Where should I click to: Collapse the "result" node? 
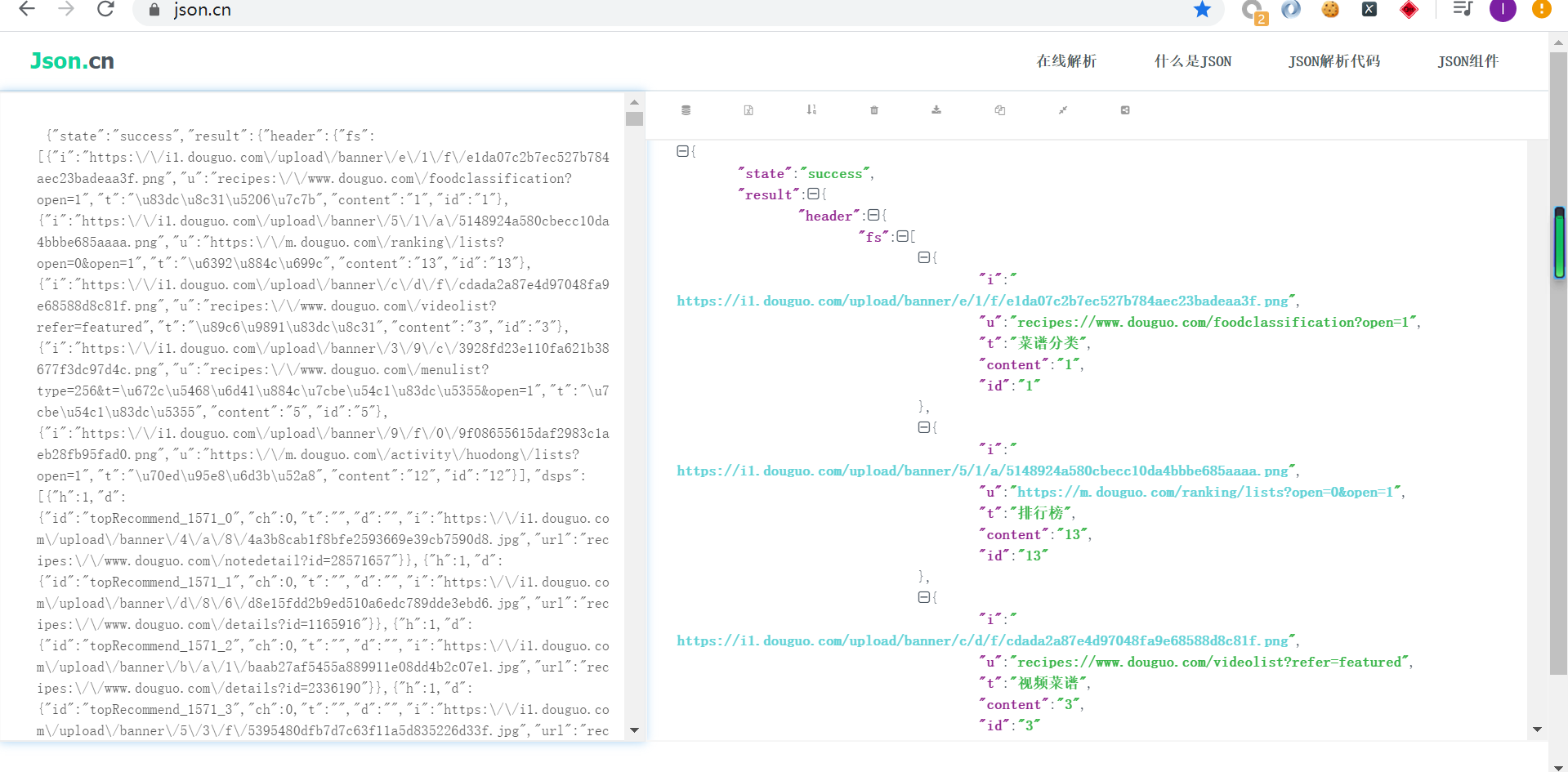[x=813, y=194]
